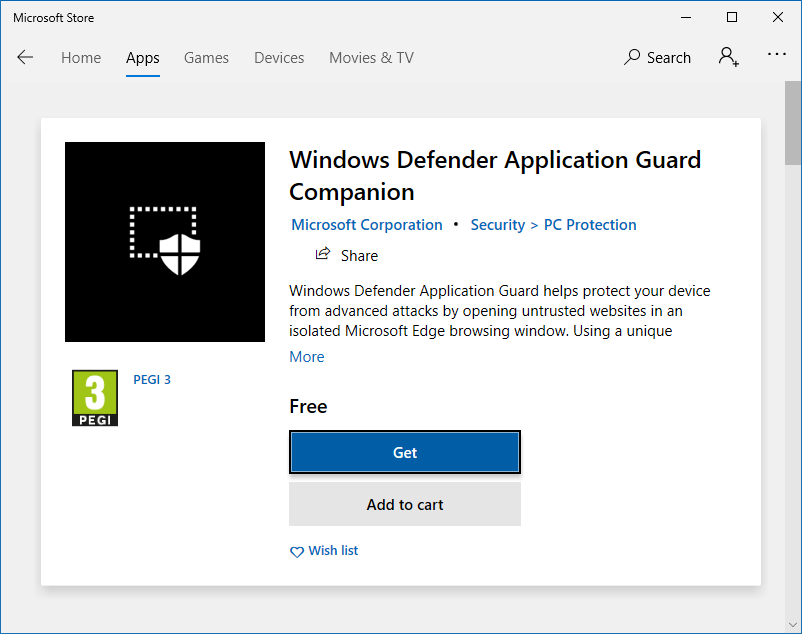The width and height of the screenshot is (802, 634).
Task: Visit the Microsoft Corporation publisher page
Action: click(x=366, y=224)
